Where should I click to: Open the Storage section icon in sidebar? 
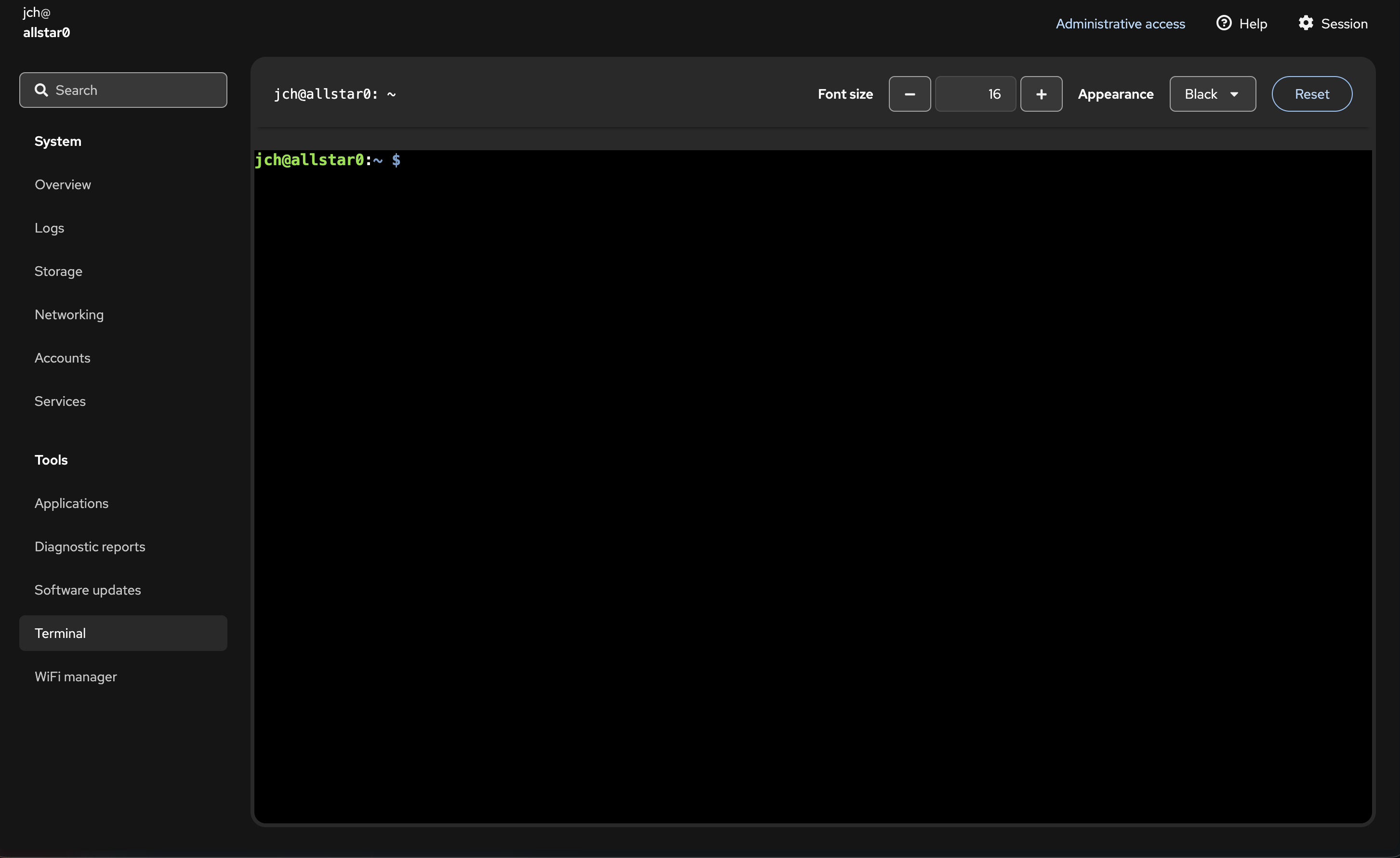58,271
